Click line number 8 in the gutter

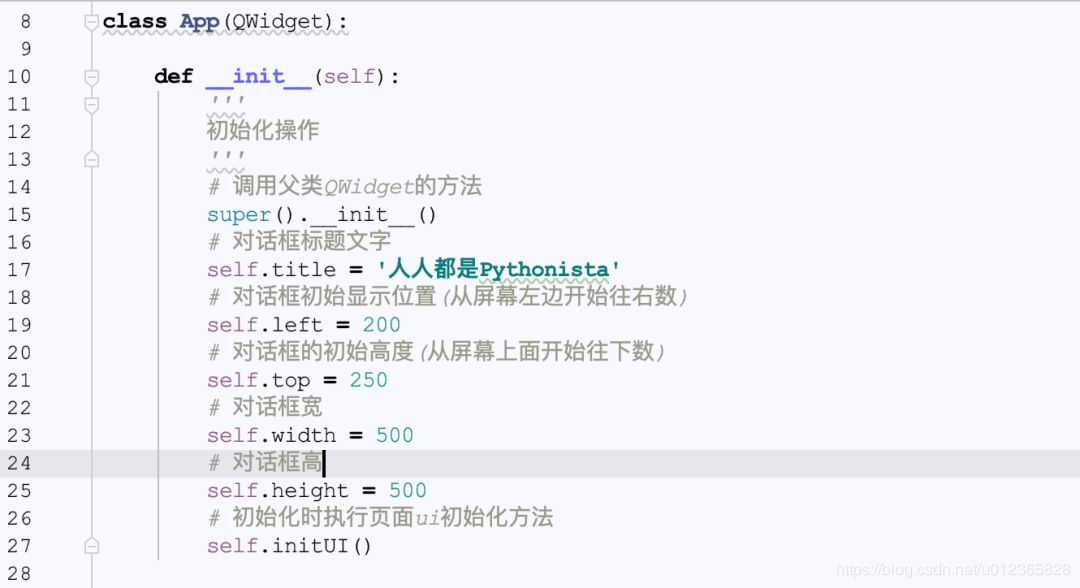click(x=25, y=21)
